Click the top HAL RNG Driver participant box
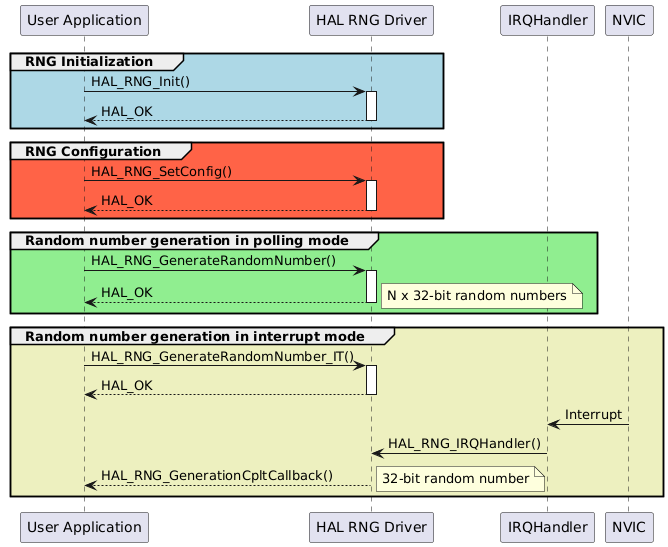Screen dimensions: 668x547 coord(371,20)
